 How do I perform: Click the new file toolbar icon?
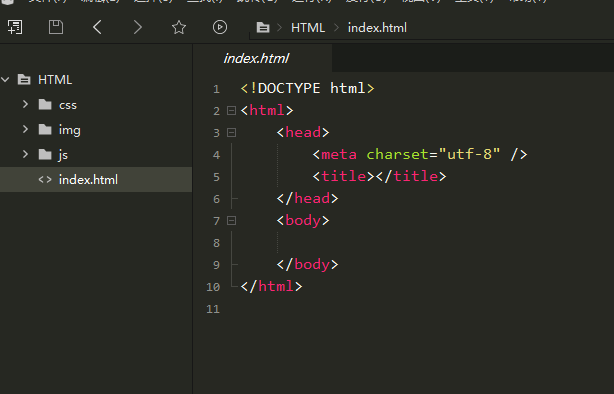pos(15,27)
